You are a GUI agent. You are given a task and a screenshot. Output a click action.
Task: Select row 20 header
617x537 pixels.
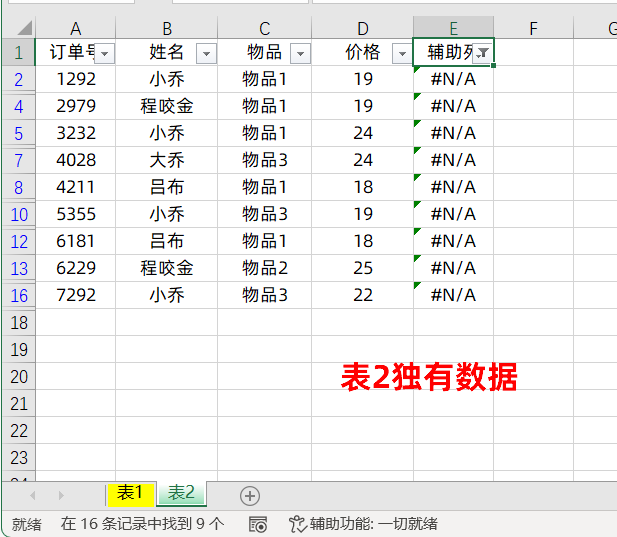[x=19, y=376]
